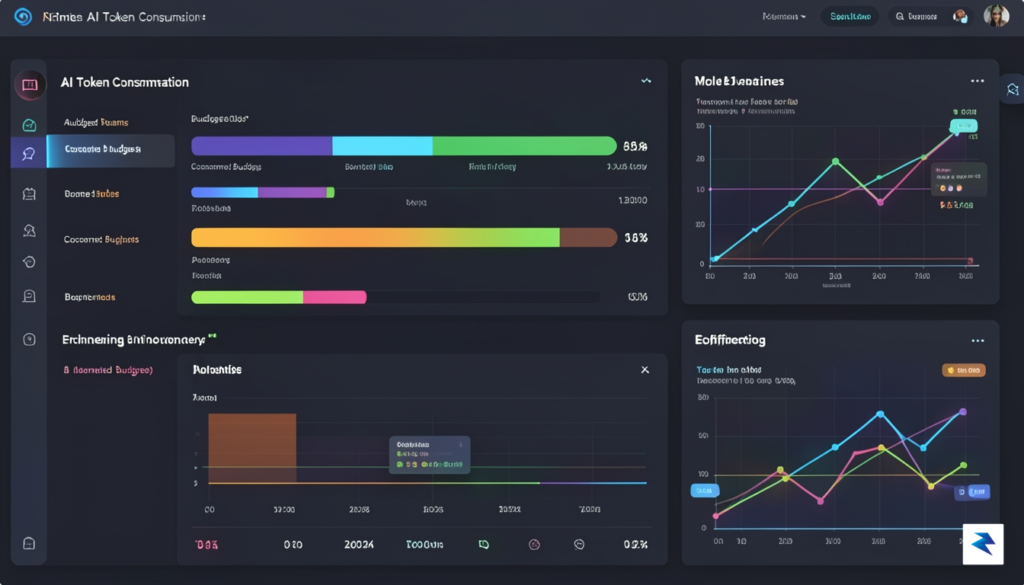Click the pink percentage at the stats row start
1024x585 pixels.
click(x=206, y=545)
